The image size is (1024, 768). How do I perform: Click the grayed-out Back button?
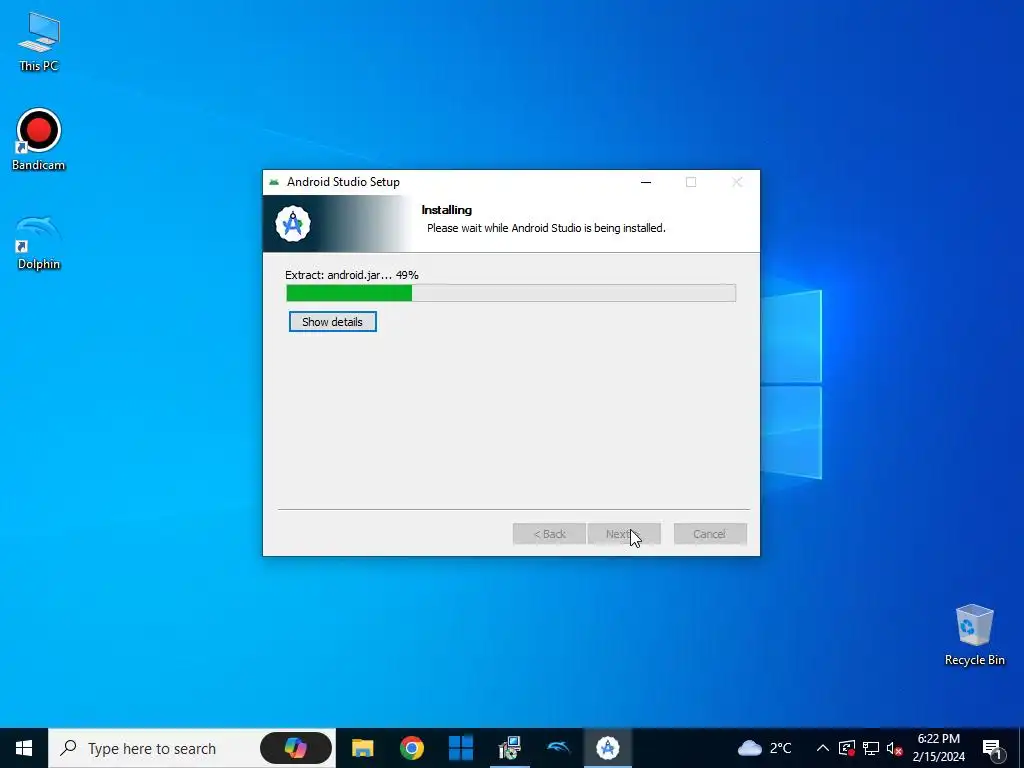coord(549,534)
